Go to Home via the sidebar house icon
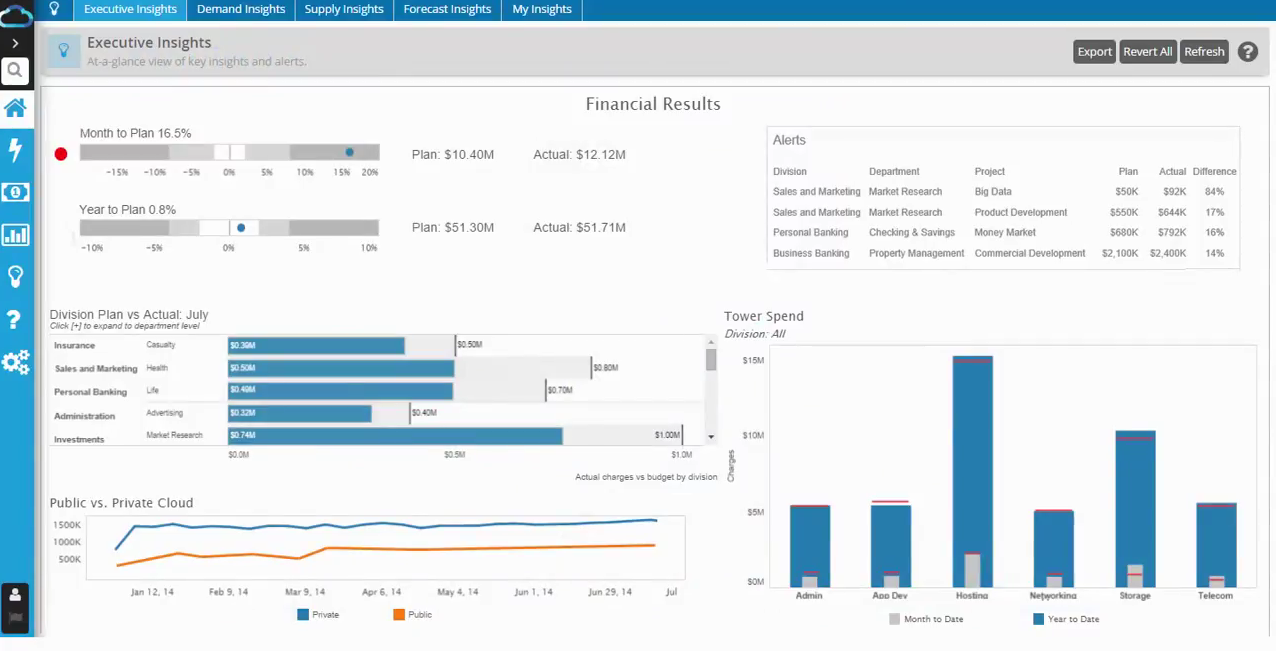 coord(15,108)
